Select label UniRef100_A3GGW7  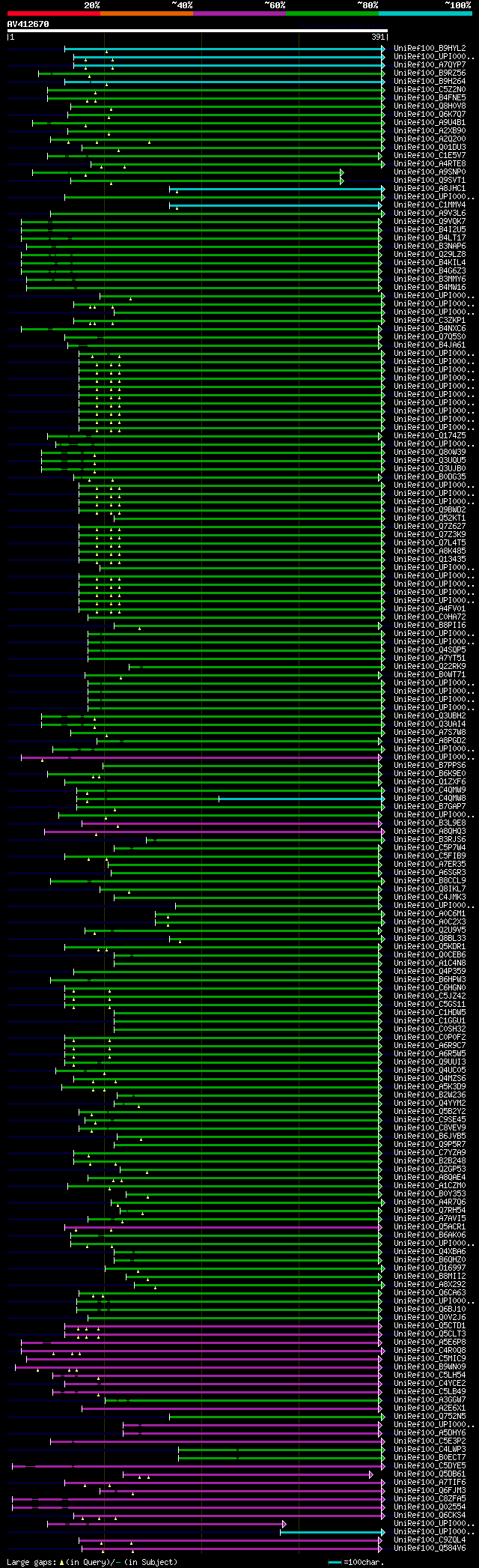[x=430, y=1400]
